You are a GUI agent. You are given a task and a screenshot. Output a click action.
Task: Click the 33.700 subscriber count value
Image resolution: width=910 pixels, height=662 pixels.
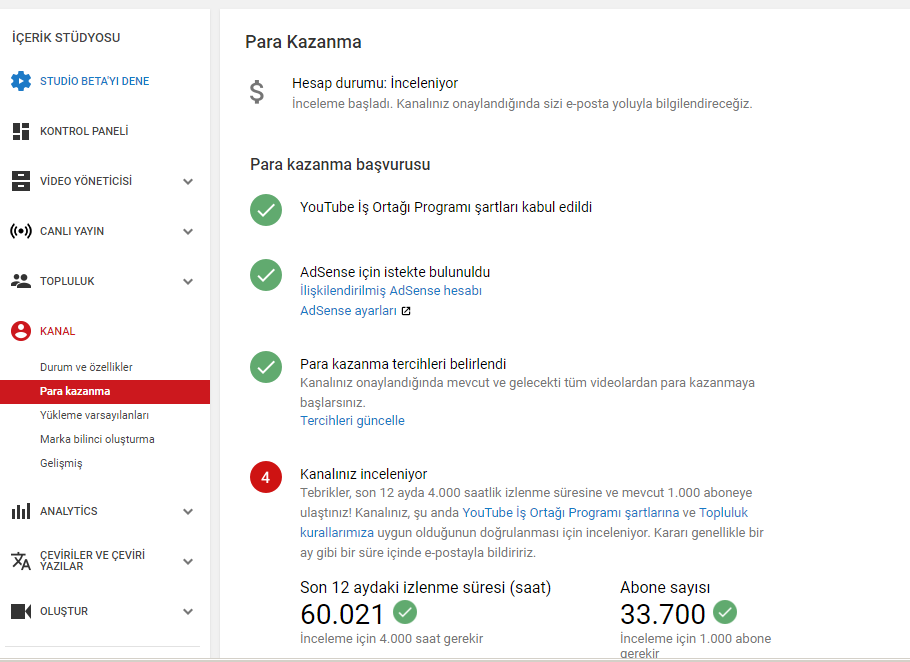[x=662, y=614]
